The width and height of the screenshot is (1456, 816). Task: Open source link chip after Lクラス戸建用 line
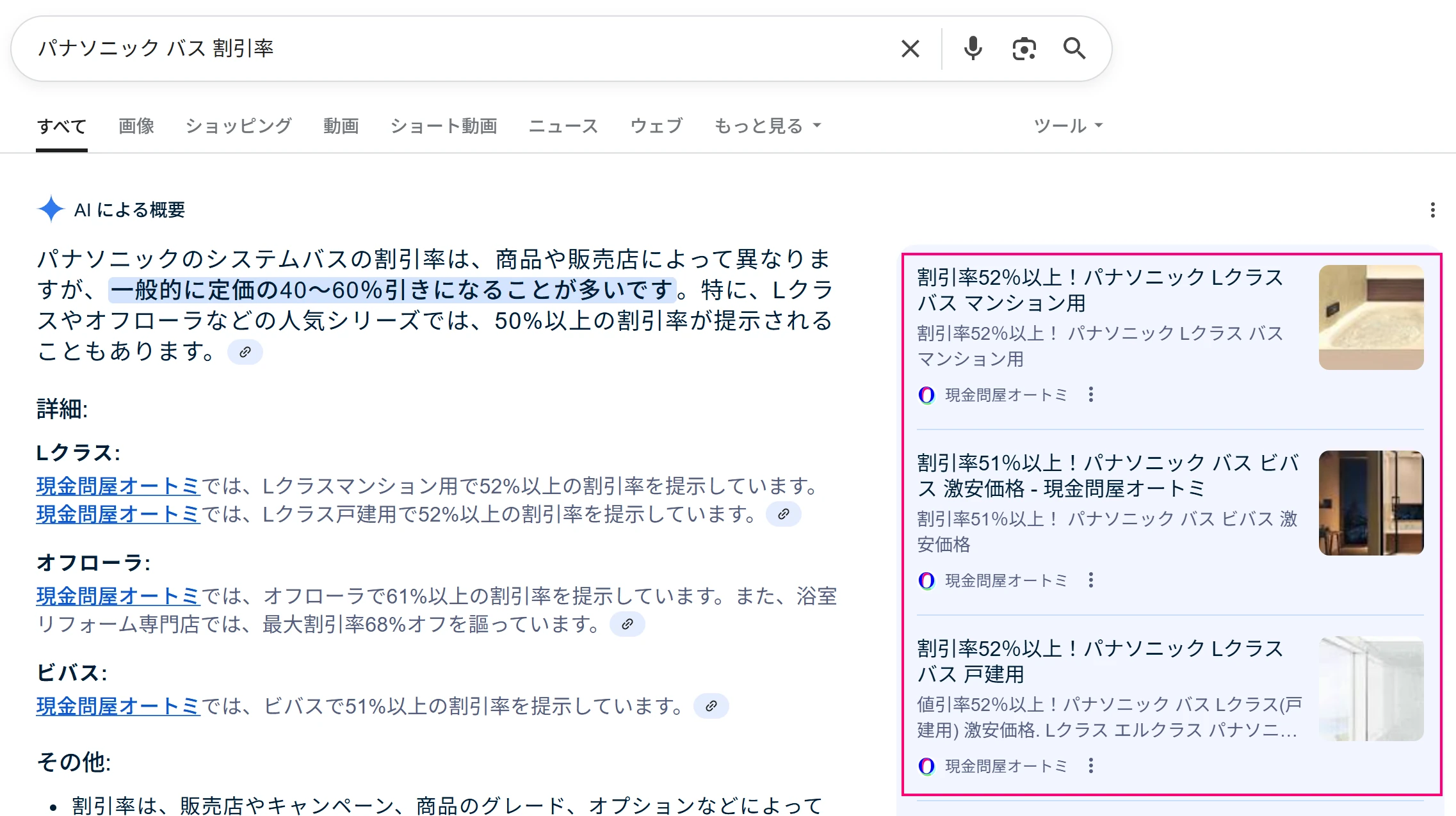784,514
